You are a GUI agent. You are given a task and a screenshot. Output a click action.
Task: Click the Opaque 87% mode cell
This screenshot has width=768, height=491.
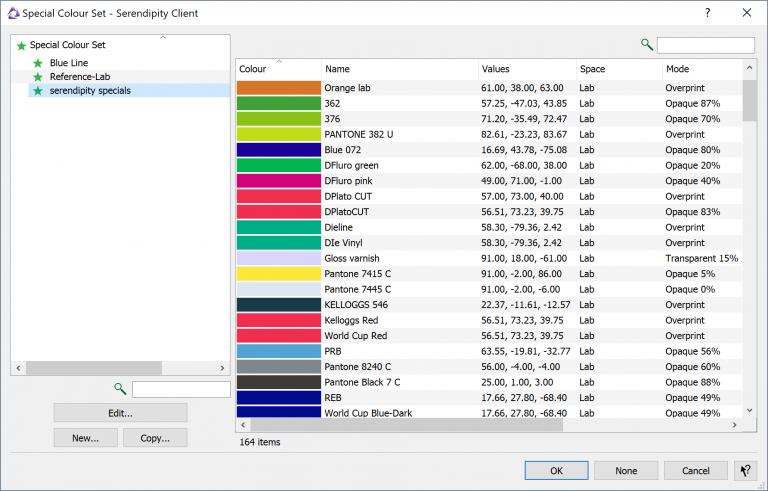[693, 103]
